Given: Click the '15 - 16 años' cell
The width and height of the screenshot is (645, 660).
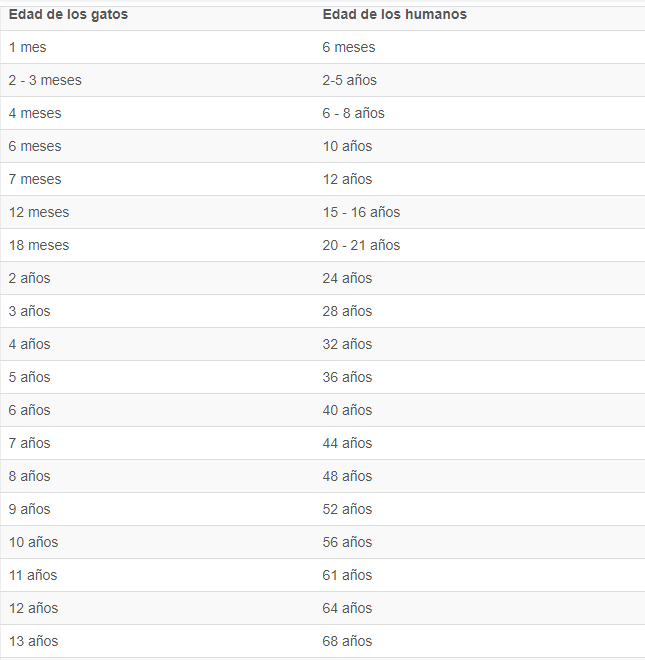Looking at the screenshot, I should point(361,212).
